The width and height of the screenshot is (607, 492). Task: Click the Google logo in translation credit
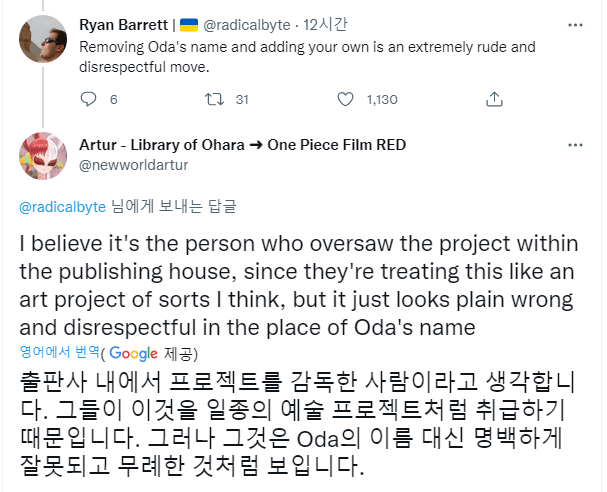click(134, 353)
